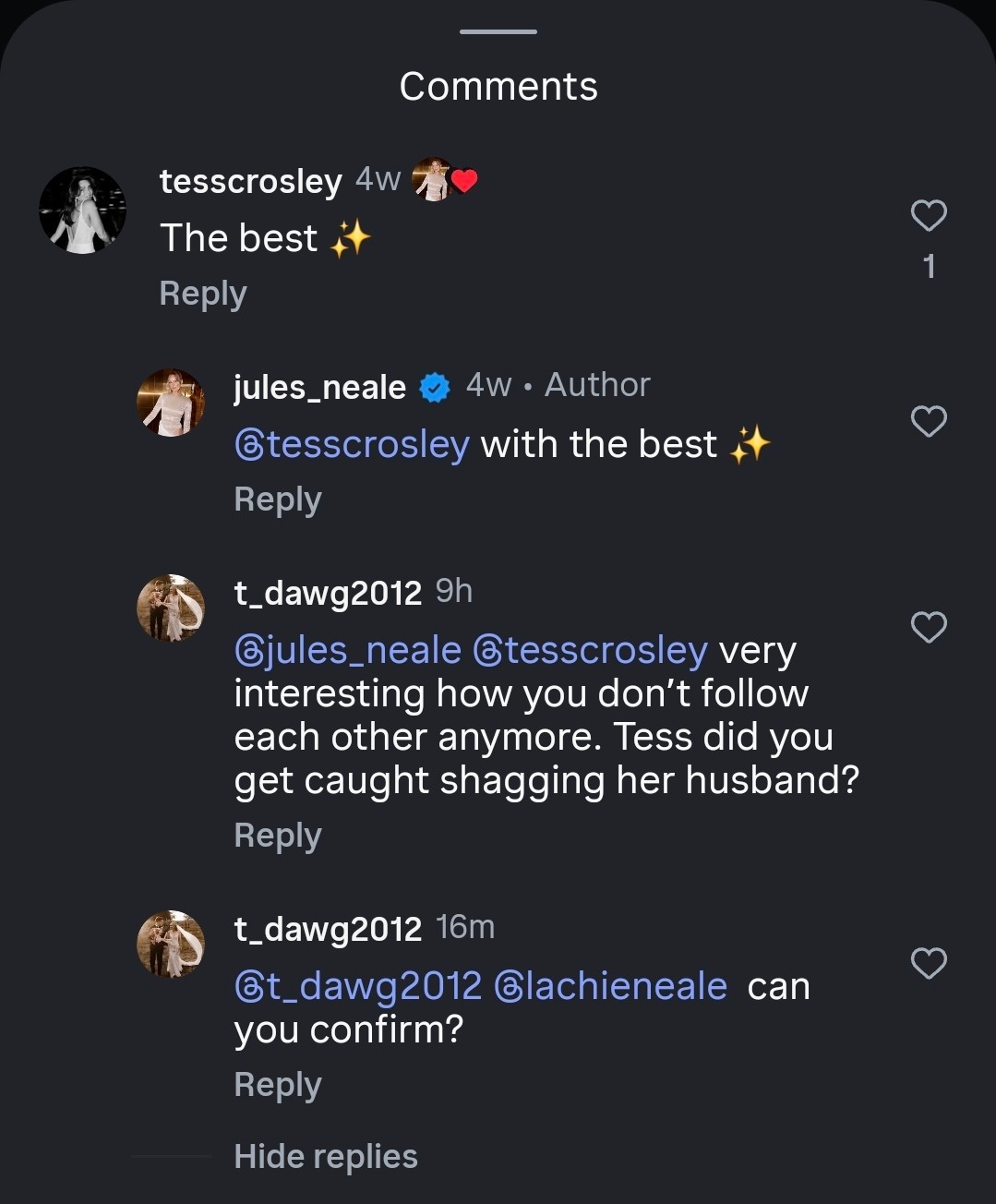Image resolution: width=996 pixels, height=1204 pixels.
Task: Open jules_neale's profile avatar
Action: click(171, 403)
